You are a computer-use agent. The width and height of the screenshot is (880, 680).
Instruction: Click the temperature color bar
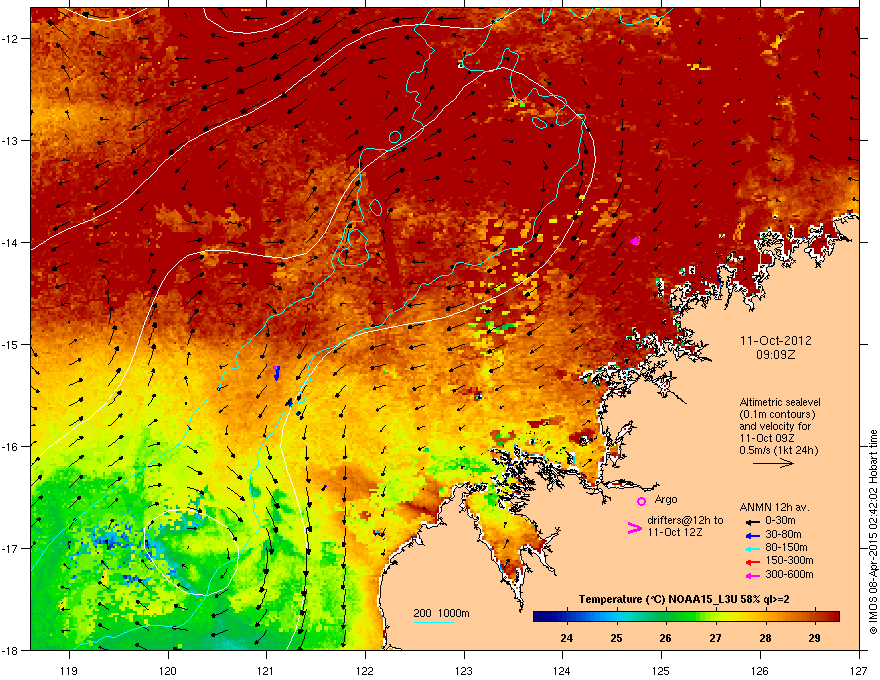pyautogui.click(x=686, y=616)
